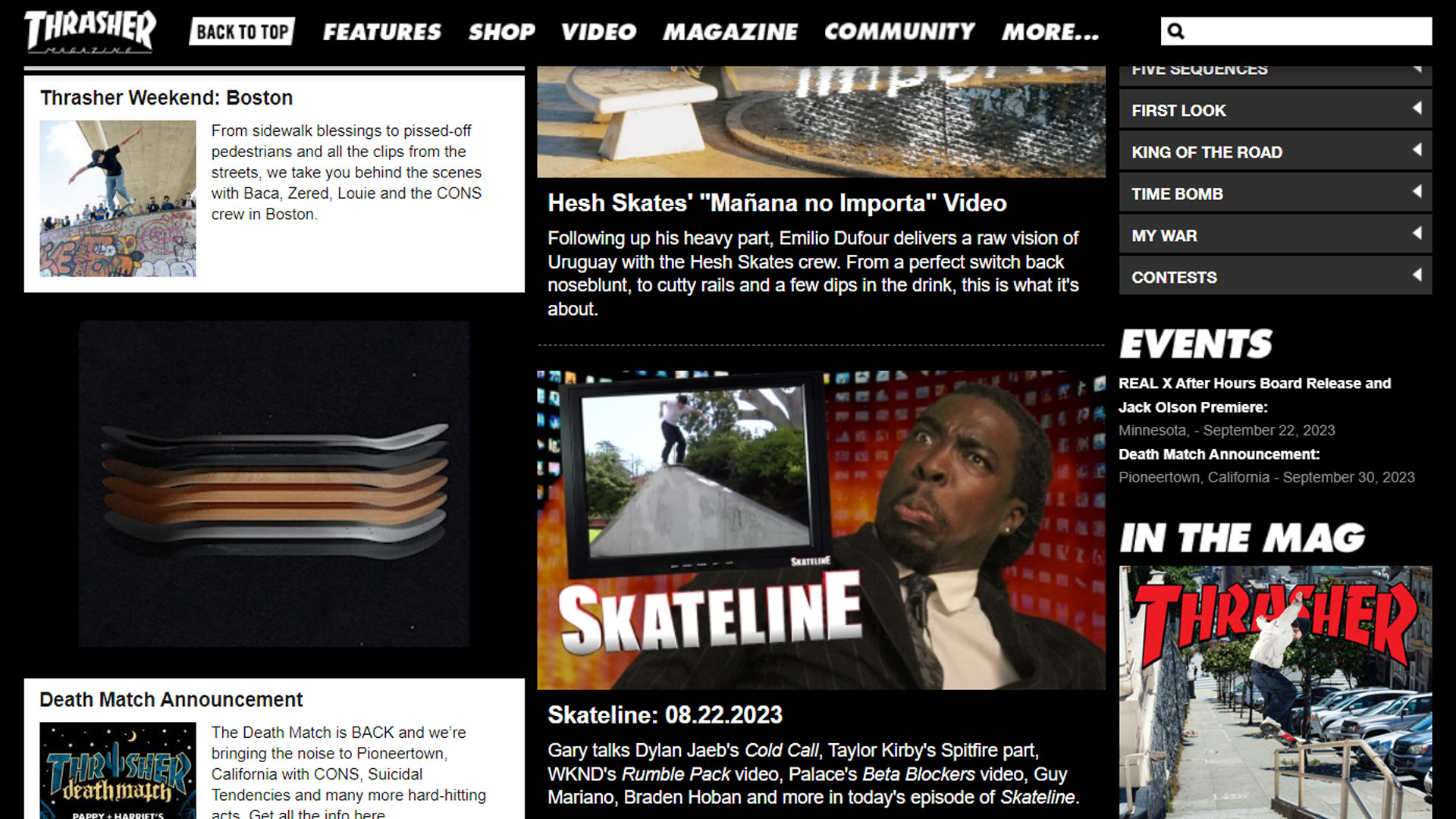Click the Skateline episode description text
The image size is (1456, 819).
coord(814,773)
